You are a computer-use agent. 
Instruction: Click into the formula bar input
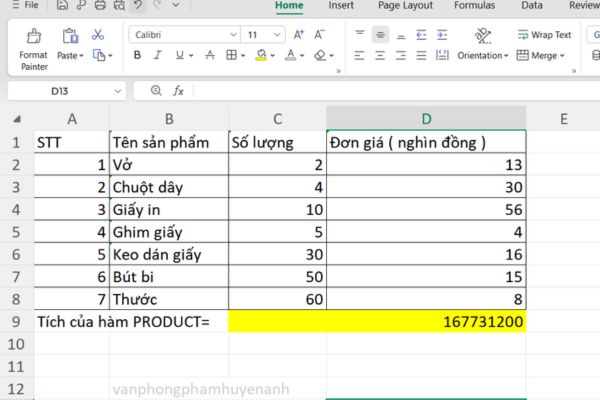(x=397, y=91)
